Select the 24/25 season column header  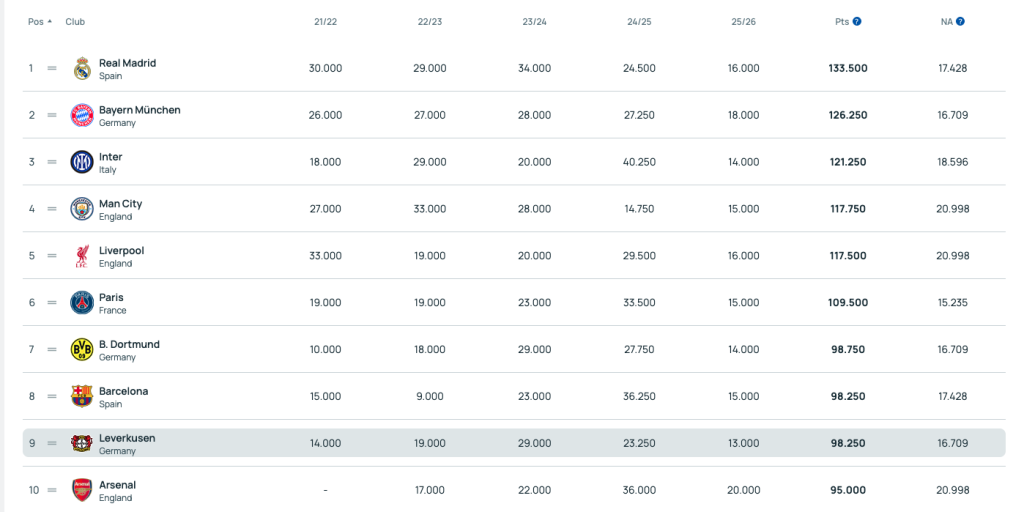click(x=639, y=22)
